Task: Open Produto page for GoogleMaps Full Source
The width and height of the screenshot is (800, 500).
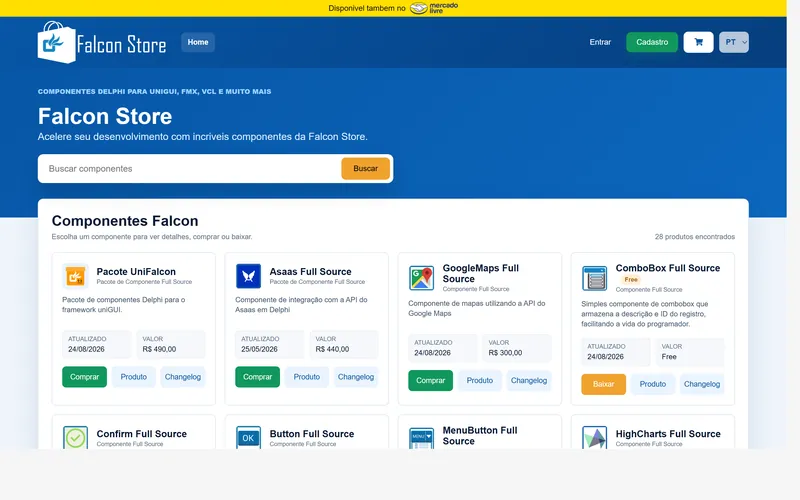Action: pos(480,381)
